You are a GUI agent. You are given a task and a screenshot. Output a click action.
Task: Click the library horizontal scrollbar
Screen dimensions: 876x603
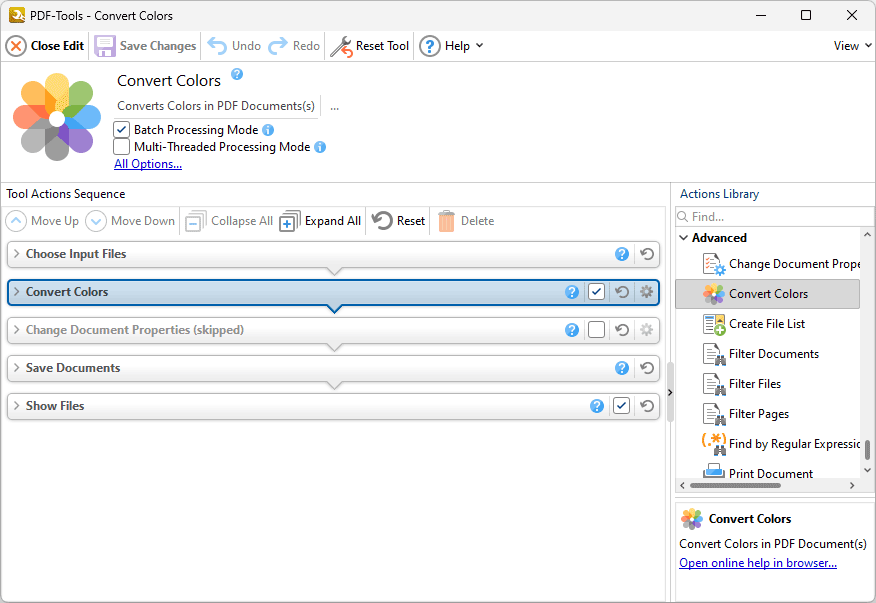coord(735,486)
